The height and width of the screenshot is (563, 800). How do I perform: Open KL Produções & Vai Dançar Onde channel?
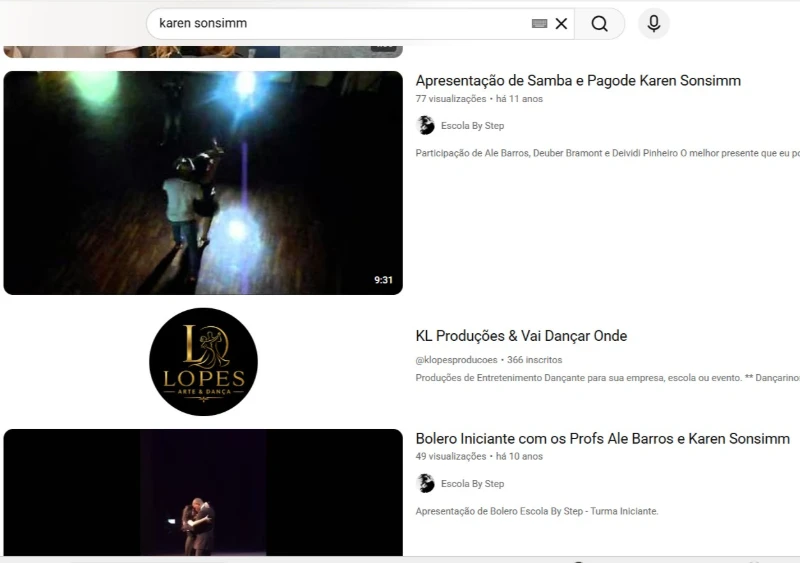[521, 336]
